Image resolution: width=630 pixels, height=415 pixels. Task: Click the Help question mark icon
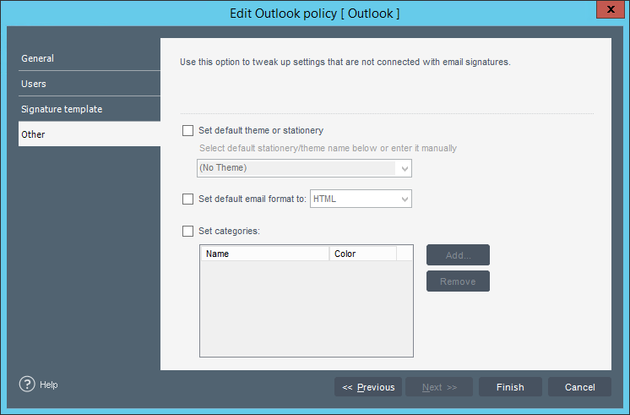point(27,384)
